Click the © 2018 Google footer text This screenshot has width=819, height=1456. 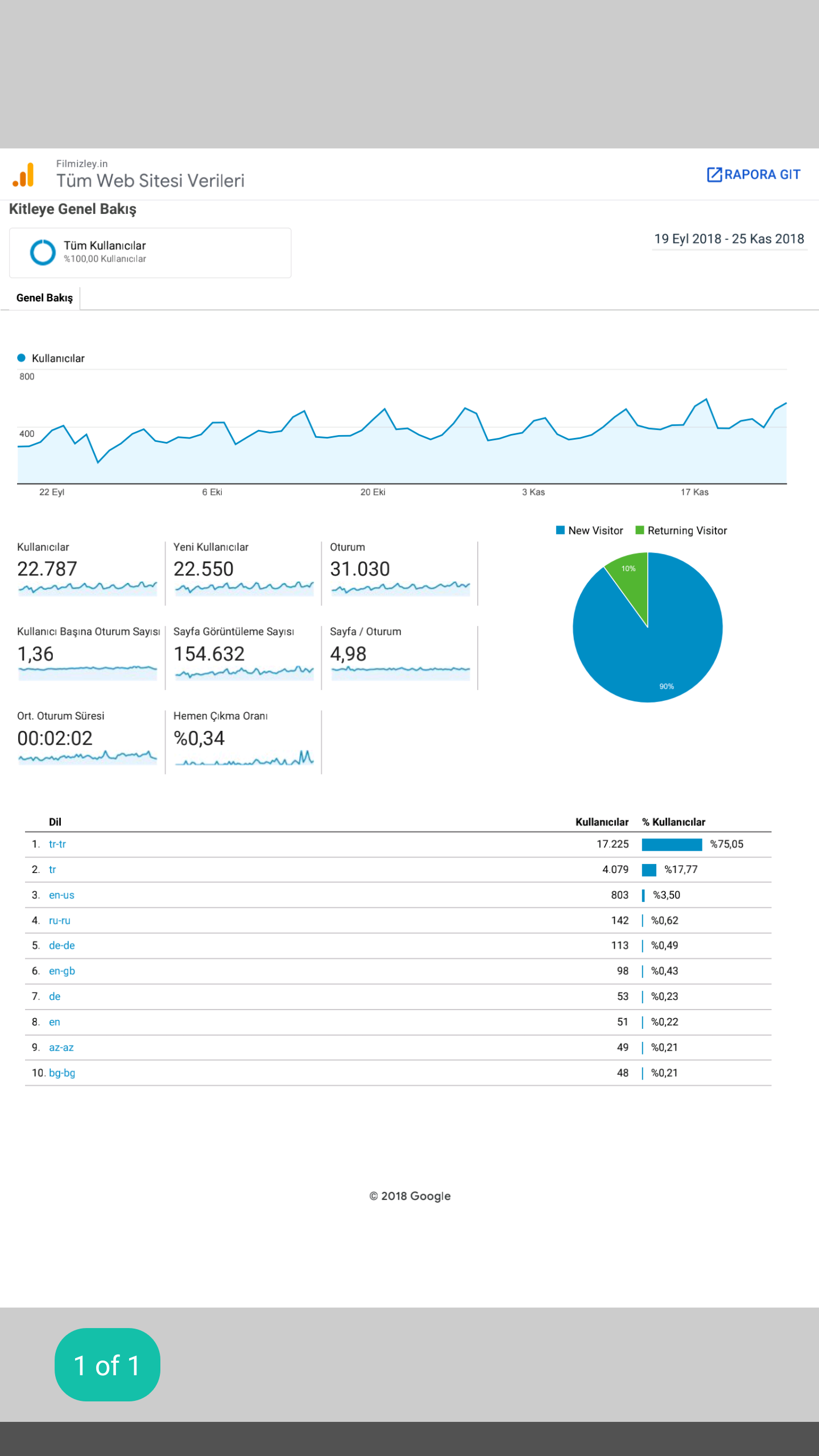coord(409,1196)
